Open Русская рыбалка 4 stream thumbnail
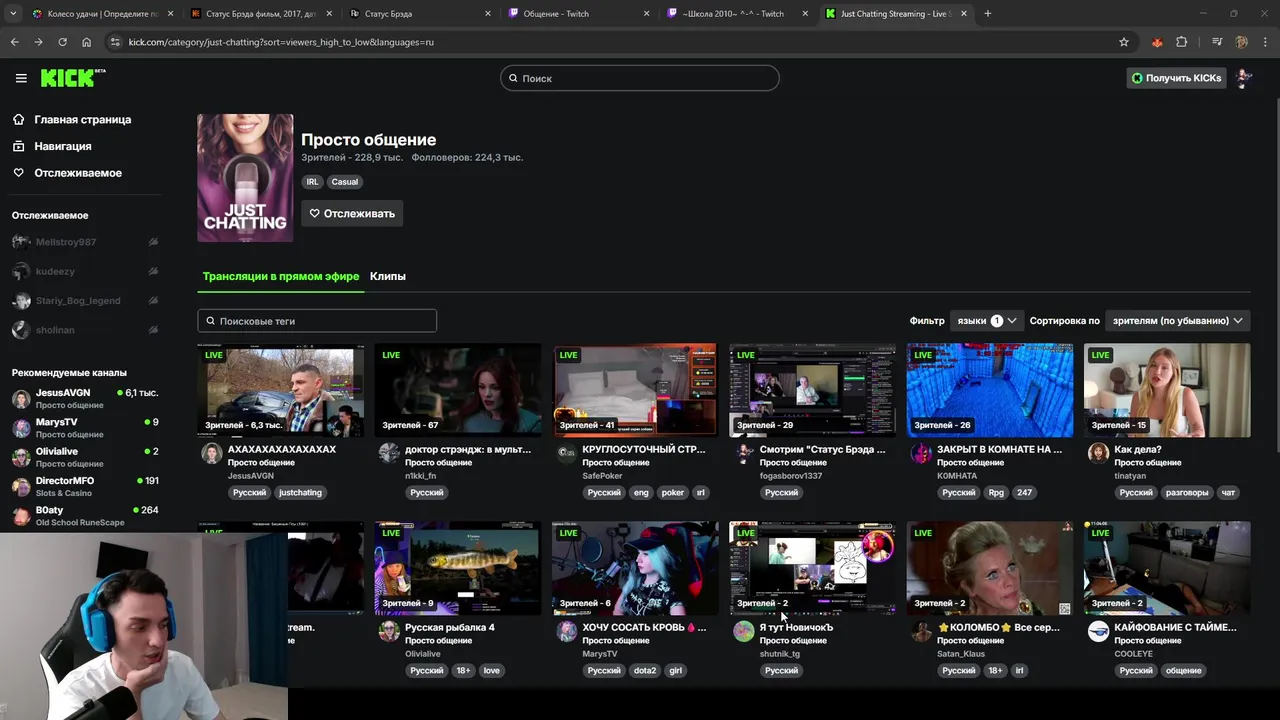Screen dimensions: 1280x720 458,568
